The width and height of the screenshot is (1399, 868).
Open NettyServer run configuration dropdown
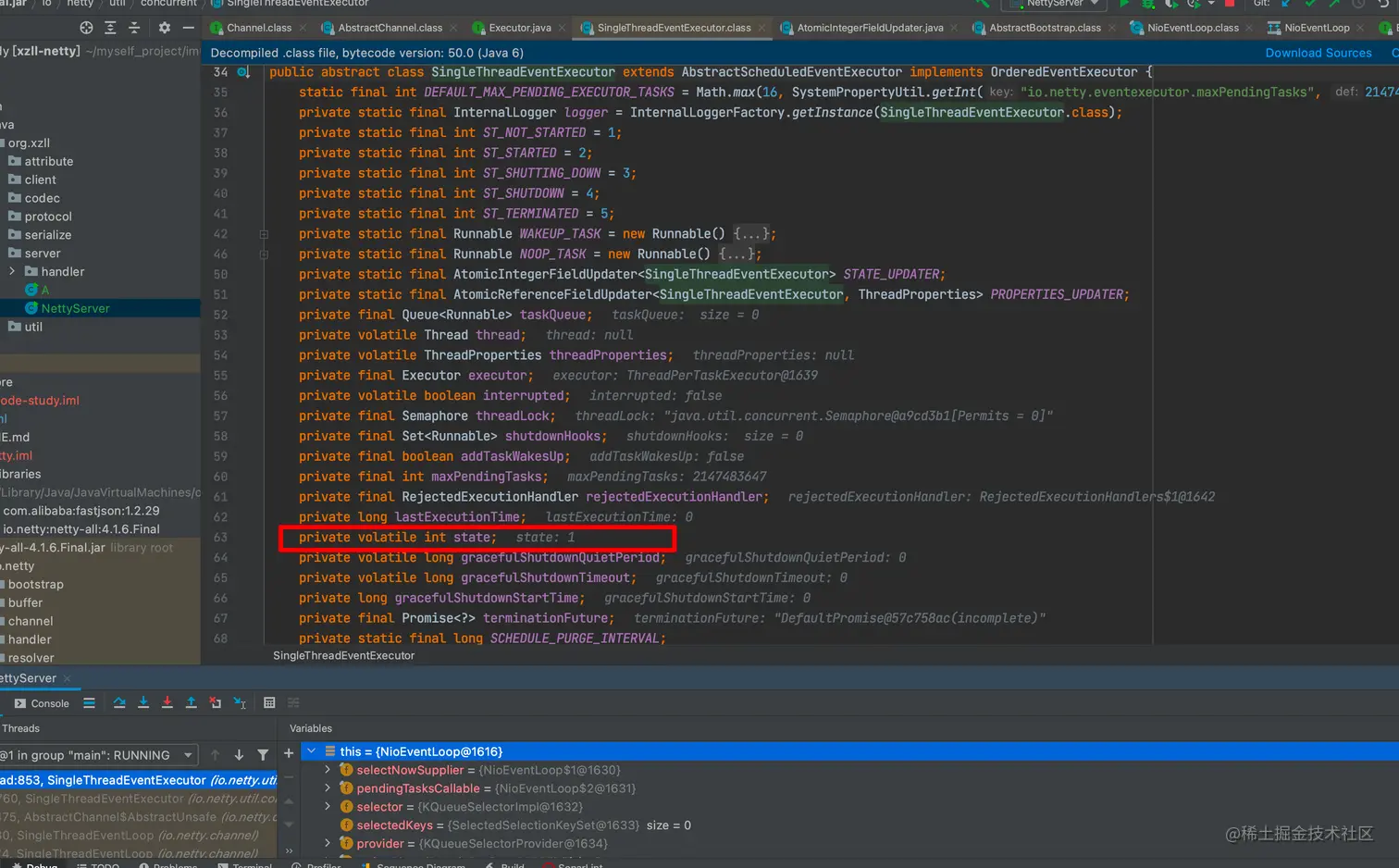pos(1054,4)
